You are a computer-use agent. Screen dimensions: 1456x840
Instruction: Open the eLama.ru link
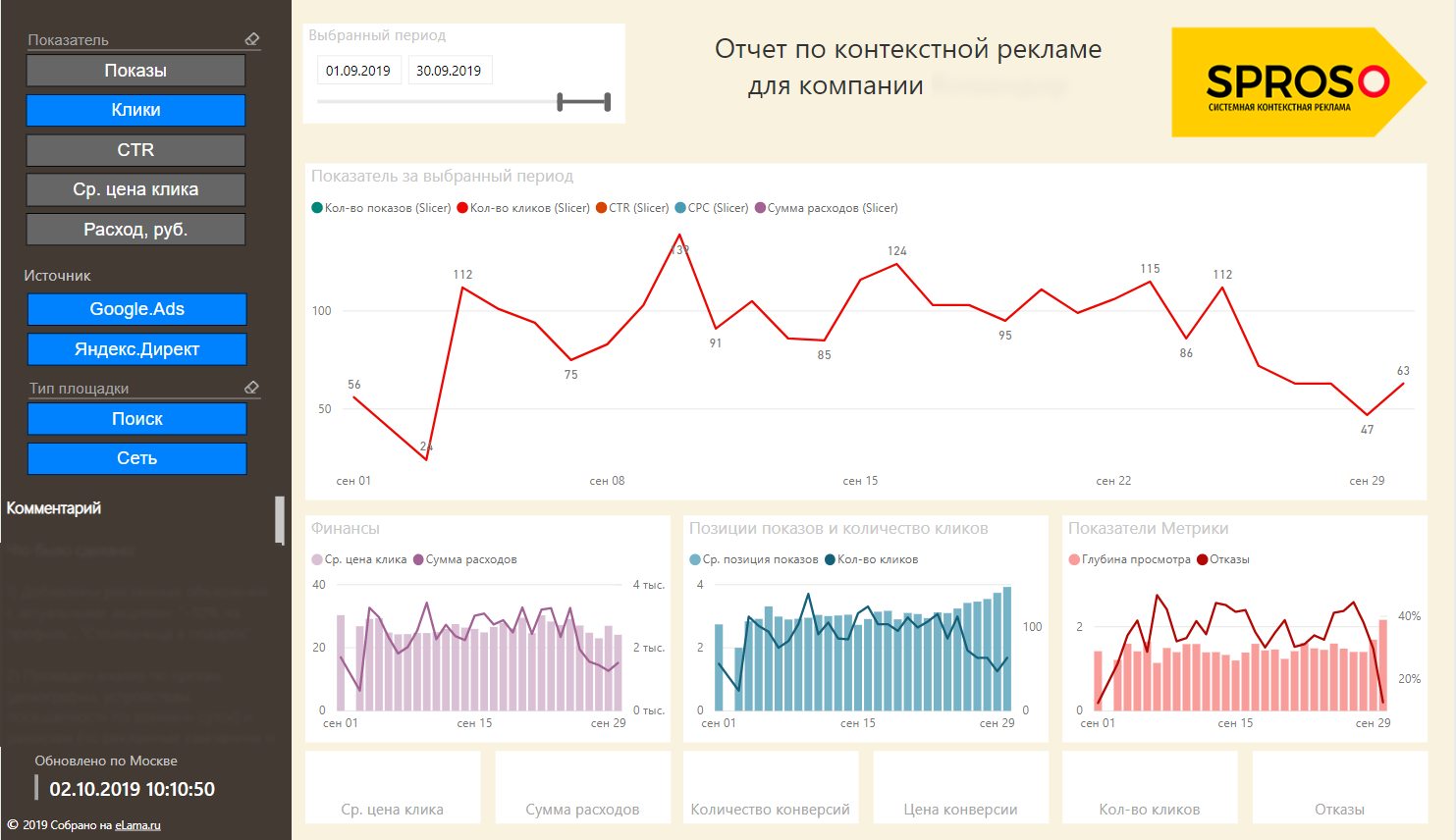(137, 825)
